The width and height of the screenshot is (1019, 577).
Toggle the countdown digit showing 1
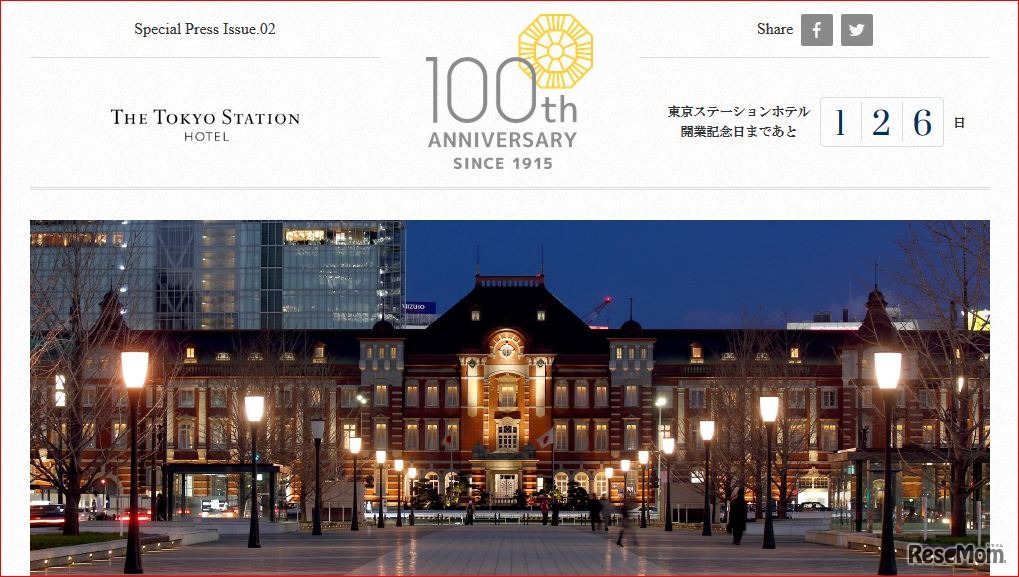(x=841, y=121)
